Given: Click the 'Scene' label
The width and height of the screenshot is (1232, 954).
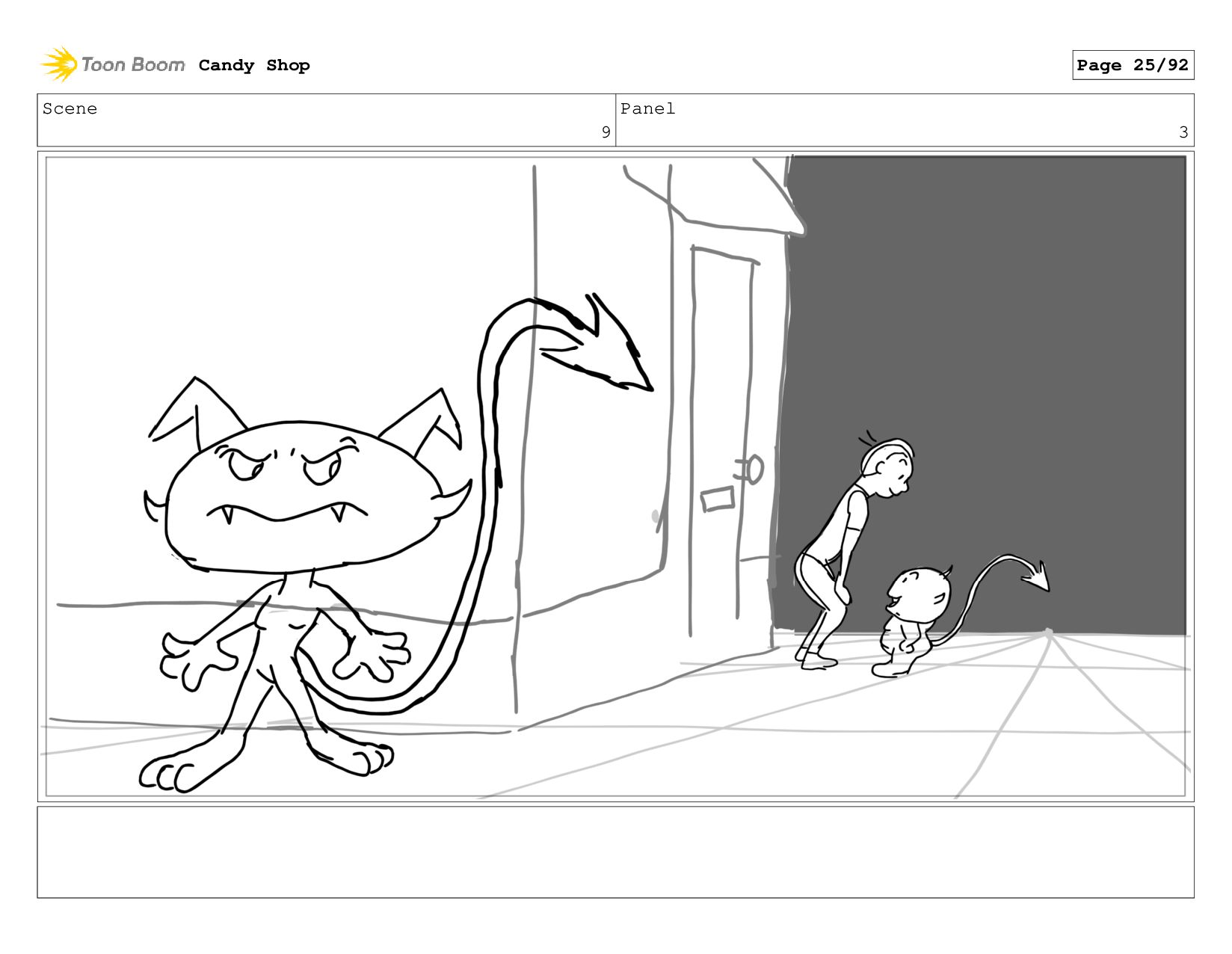Looking at the screenshot, I should pyautogui.click(x=70, y=109).
